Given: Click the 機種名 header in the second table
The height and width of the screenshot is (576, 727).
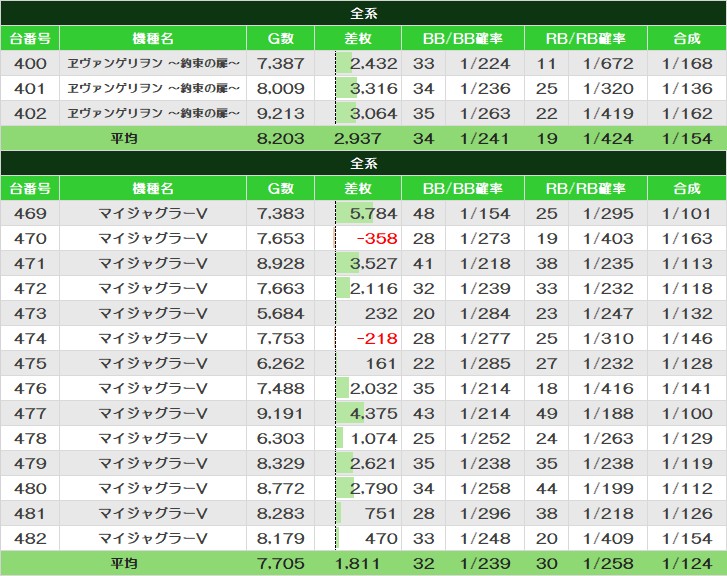Looking at the screenshot, I should point(153,188).
